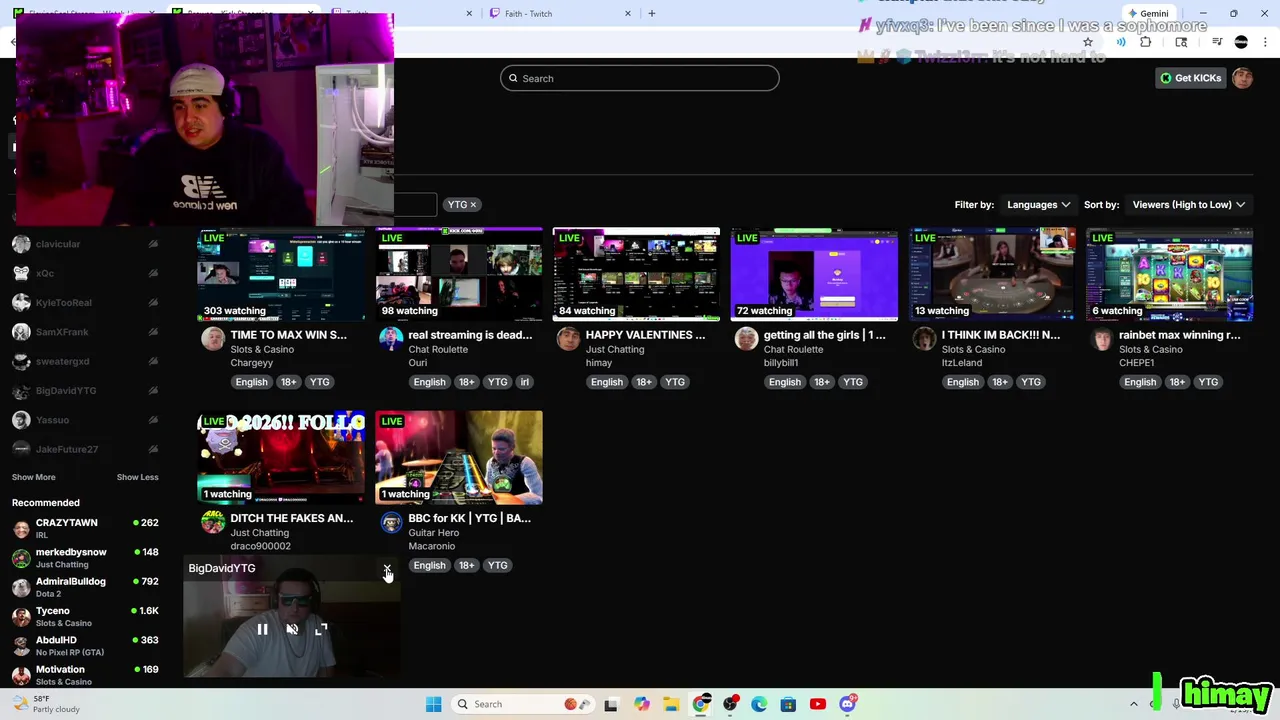
Task: Click the draco900002 channel avatar
Action: pos(213,522)
